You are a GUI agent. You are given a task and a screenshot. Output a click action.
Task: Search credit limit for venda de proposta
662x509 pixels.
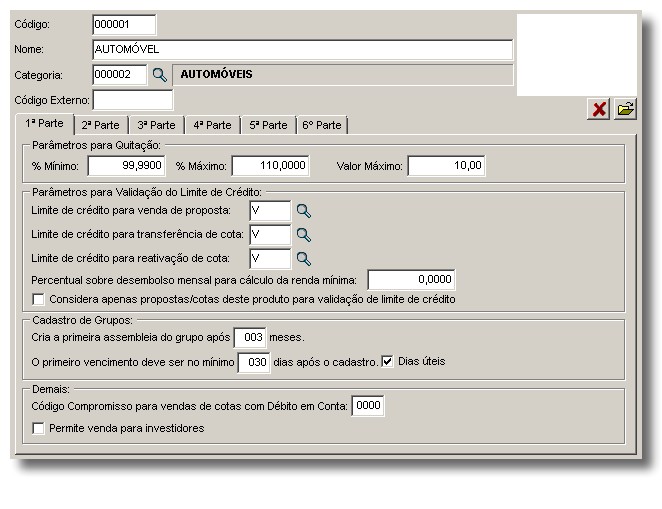click(304, 211)
